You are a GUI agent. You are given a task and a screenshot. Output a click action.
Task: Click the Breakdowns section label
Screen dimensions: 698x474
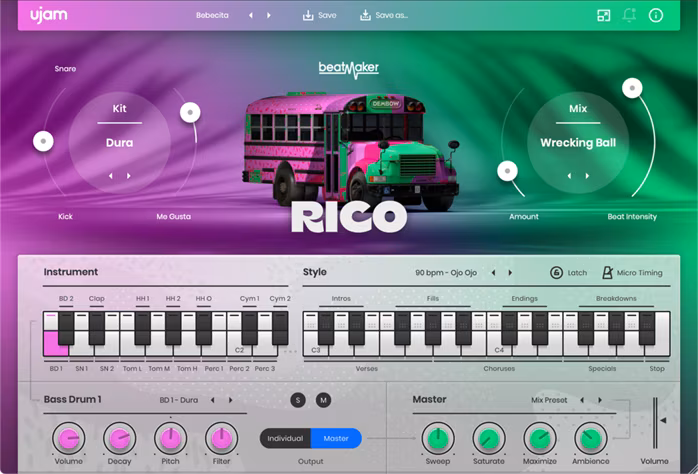pyautogui.click(x=616, y=299)
